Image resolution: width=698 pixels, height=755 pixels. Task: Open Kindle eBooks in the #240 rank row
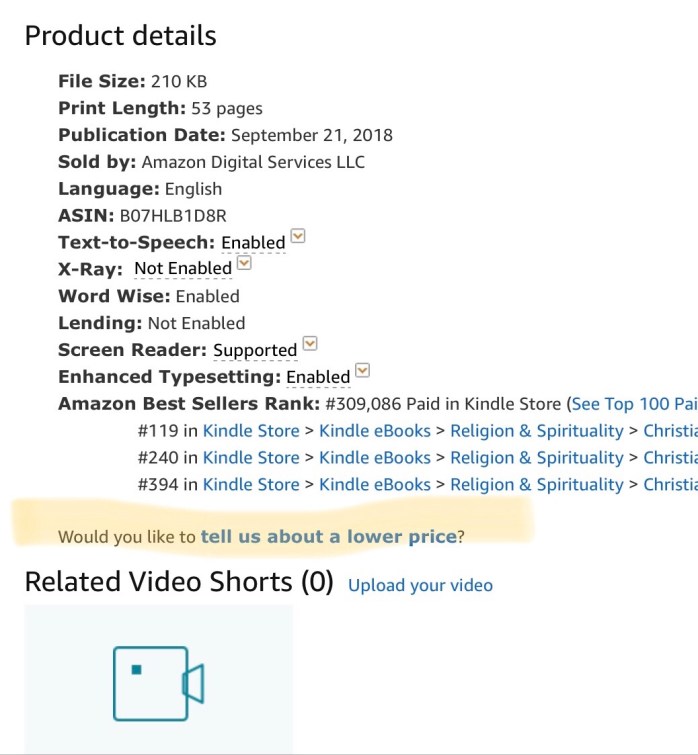(x=375, y=458)
